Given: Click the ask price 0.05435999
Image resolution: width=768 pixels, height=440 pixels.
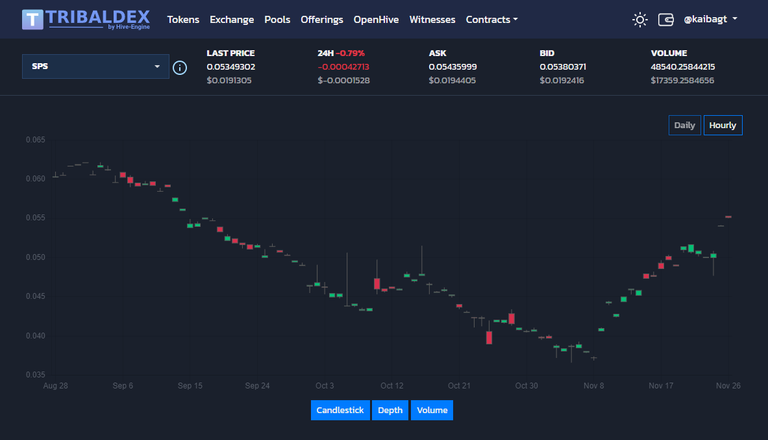Looking at the screenshot, I should pyautogui.click(x=453, y=67).
